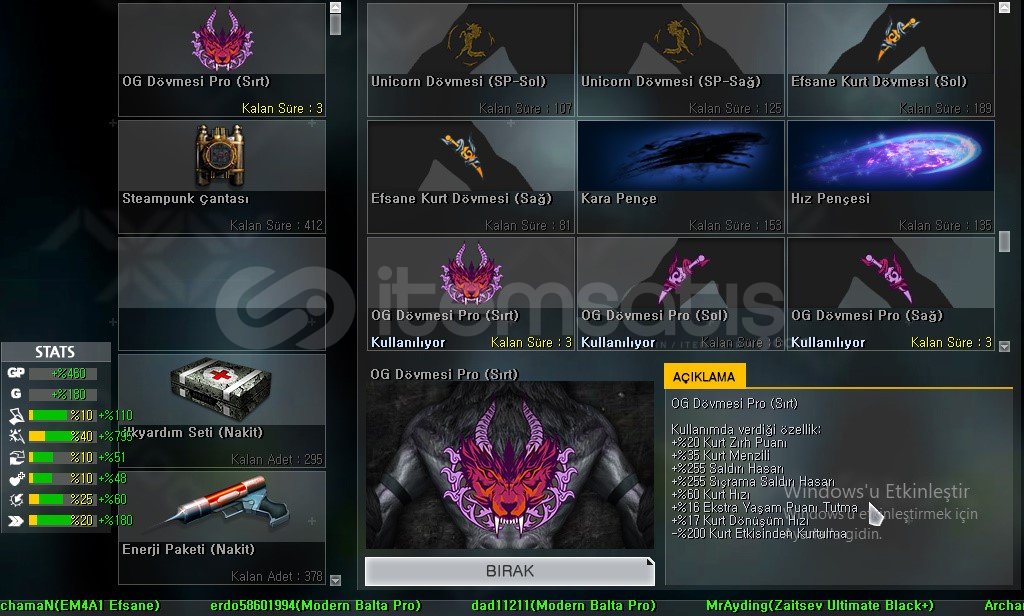Viewport: 1024px width, 616px height.
Task: Select the Steampunk çantası backpack item
Action: click(x=221, y=177)
